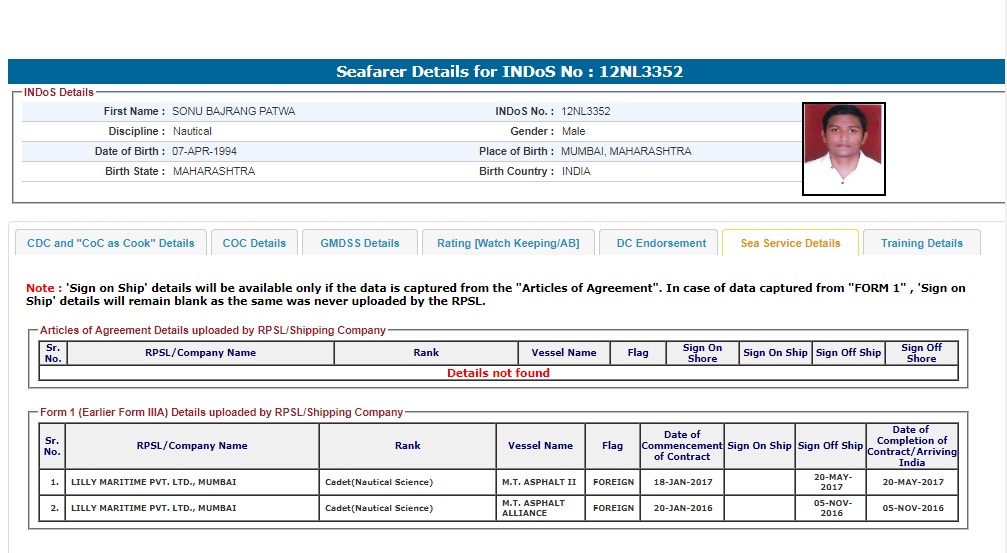Click the company name in Form 1 row 2

click(x=154, y=508)
